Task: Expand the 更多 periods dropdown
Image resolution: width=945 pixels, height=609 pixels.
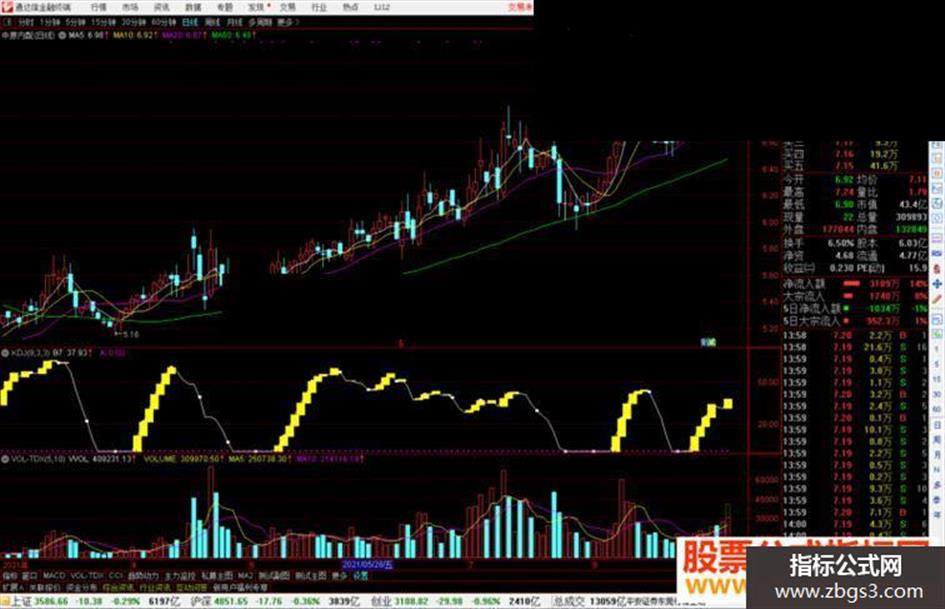Action: pyautogui.click(x=287, y=22)
